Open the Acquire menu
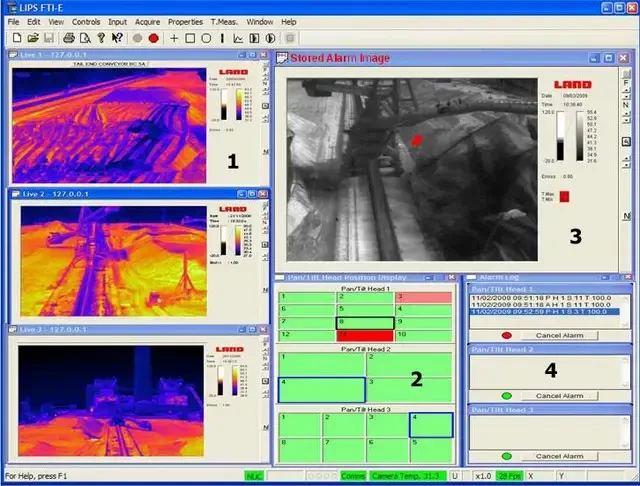Viewport: 640px width, 486px height. 146,21
